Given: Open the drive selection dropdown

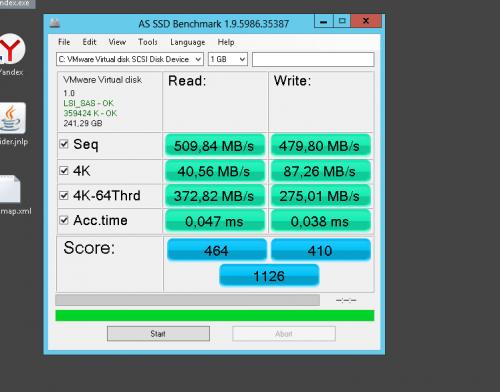Looking at the screenshot, I should pyautogui.click(x=130, y=59).
